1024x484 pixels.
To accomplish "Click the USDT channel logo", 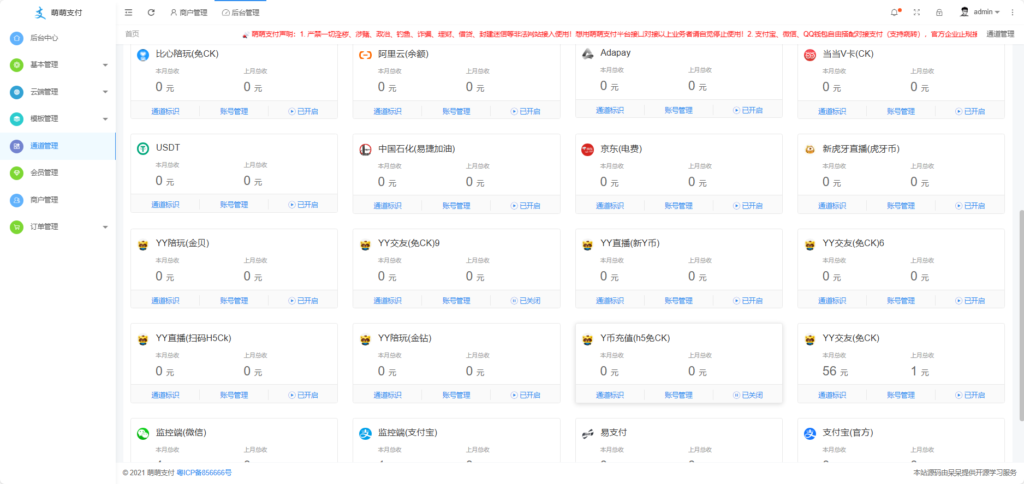I will 143,150.
